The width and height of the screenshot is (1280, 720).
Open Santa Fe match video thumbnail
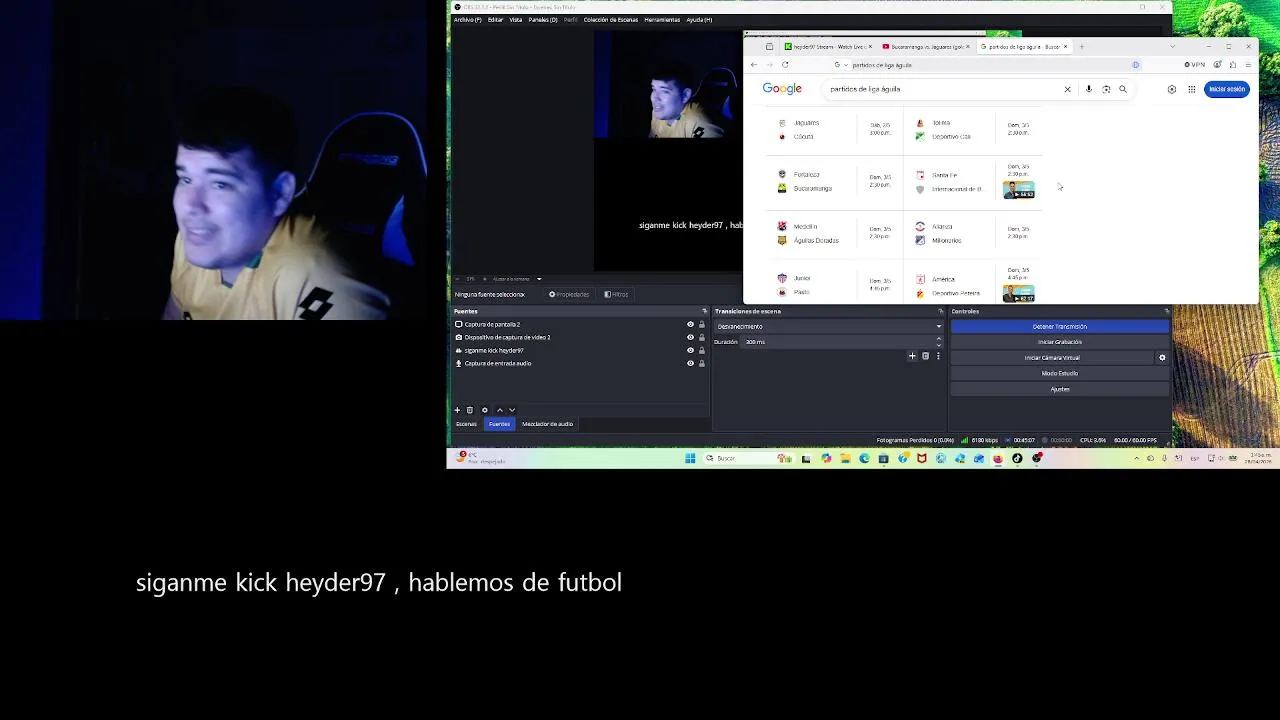coord(1019,190)
